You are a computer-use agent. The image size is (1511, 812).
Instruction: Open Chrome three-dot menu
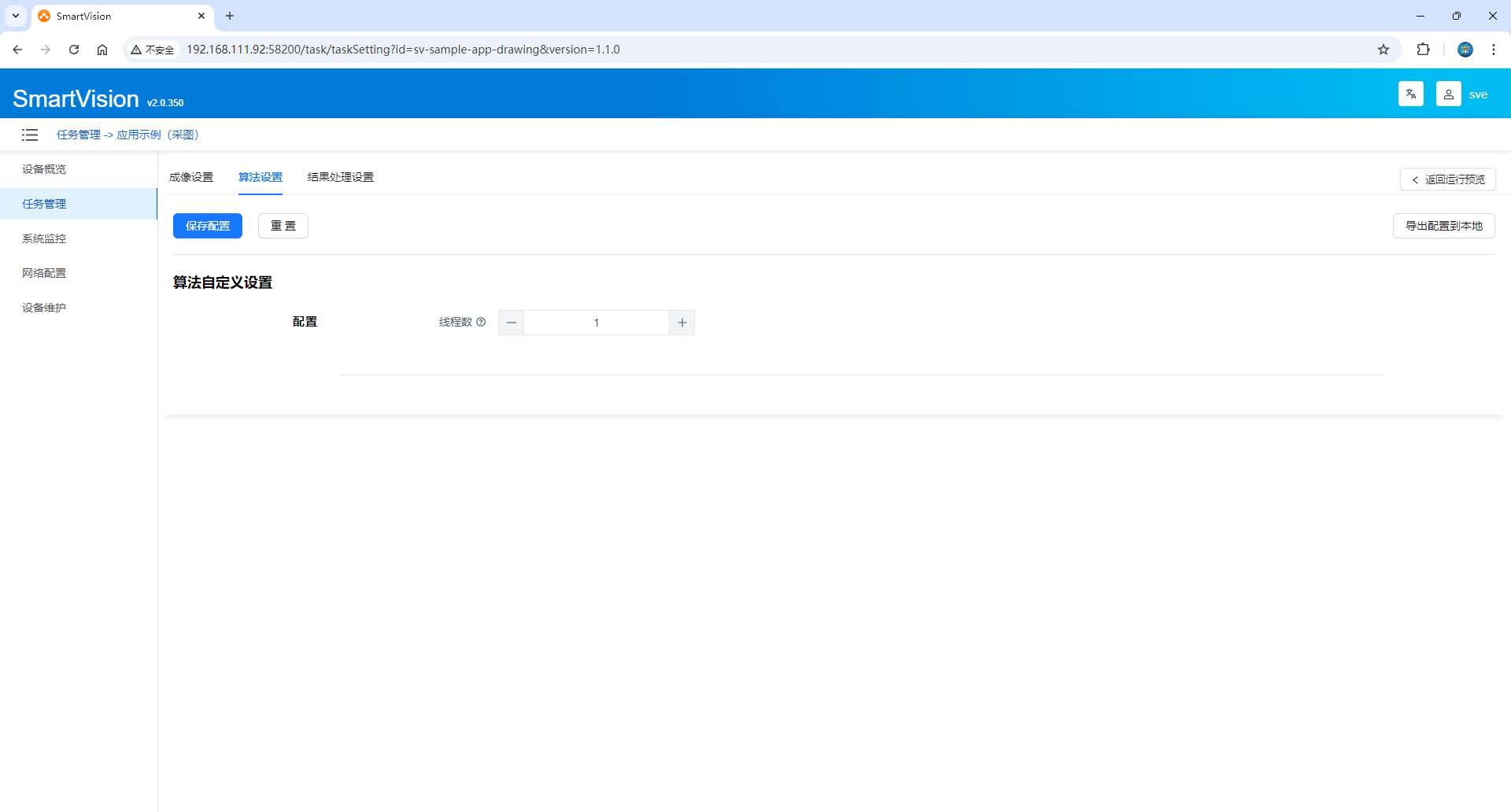pyautogui.click(x=1494, y=50)
